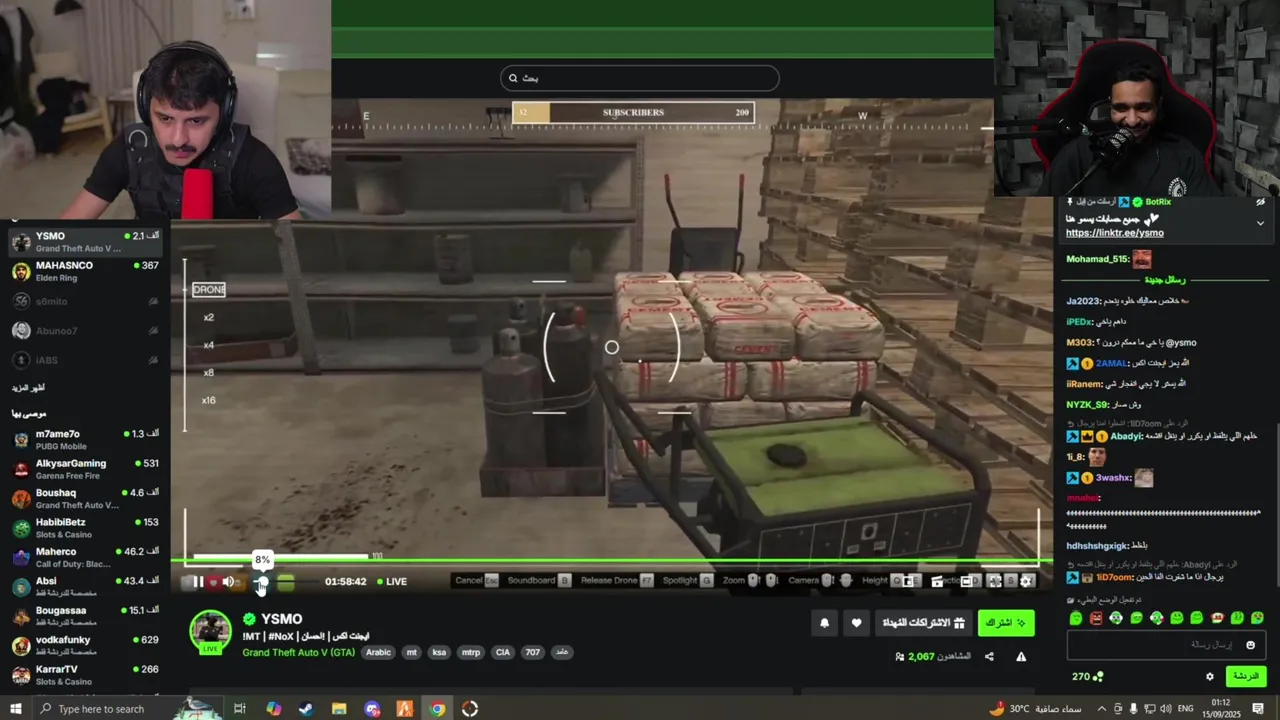Open player settings gear icon
Image resolution: width=1280 pixels, height=720 pixels.
[x=1026, y=581]
